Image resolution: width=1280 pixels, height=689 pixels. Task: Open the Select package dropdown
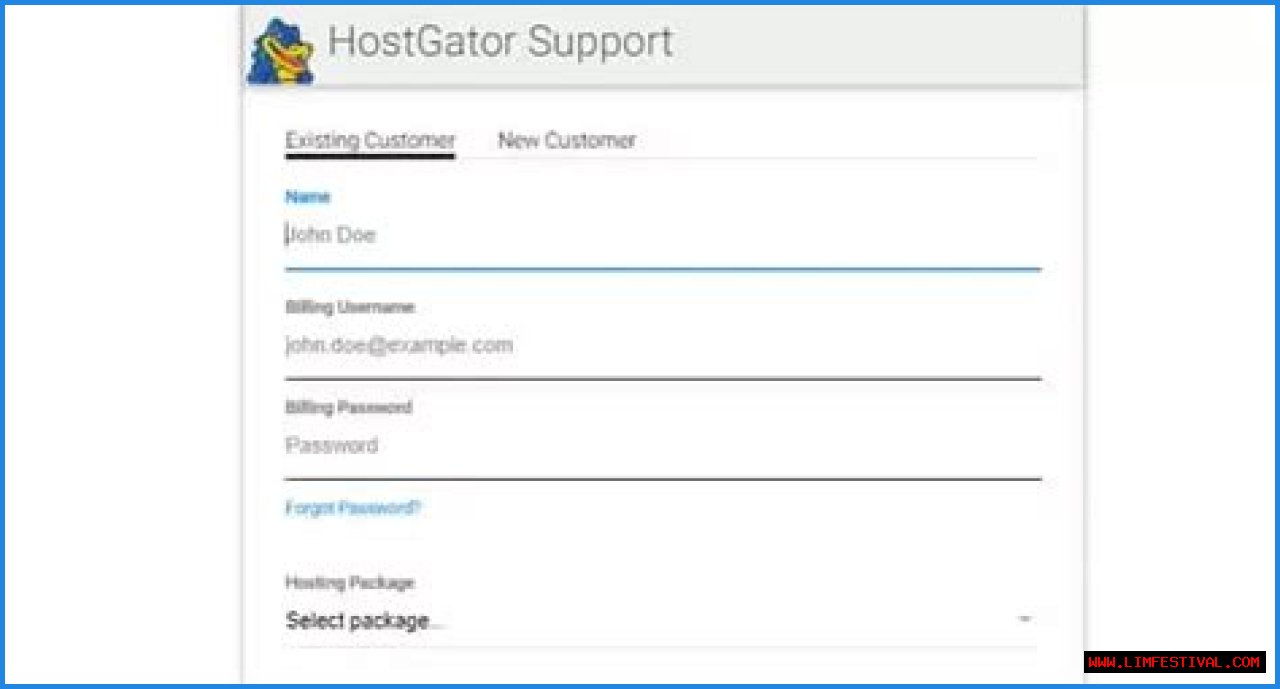pos(650,621)
